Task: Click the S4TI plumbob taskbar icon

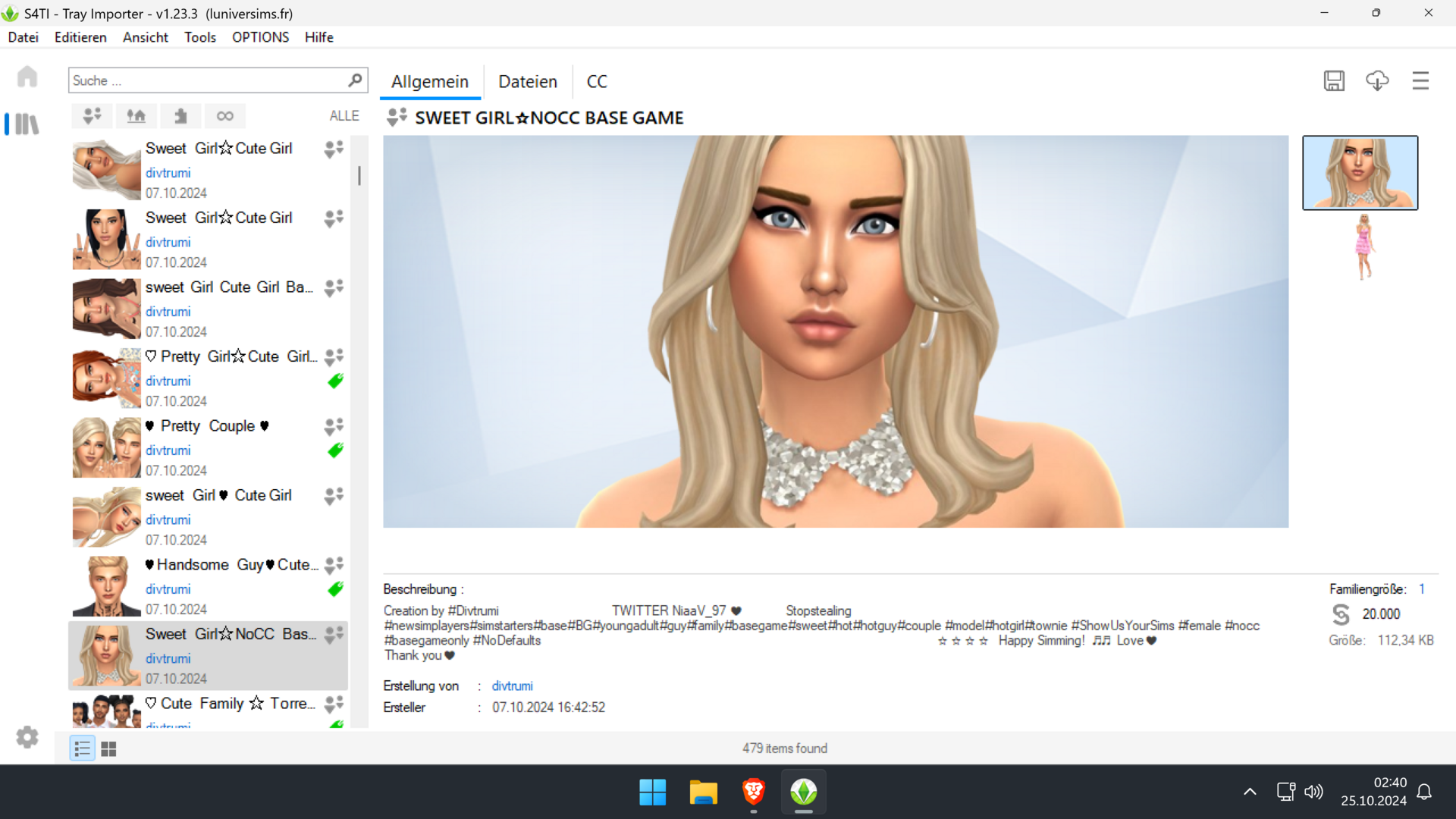Action: 804,792
